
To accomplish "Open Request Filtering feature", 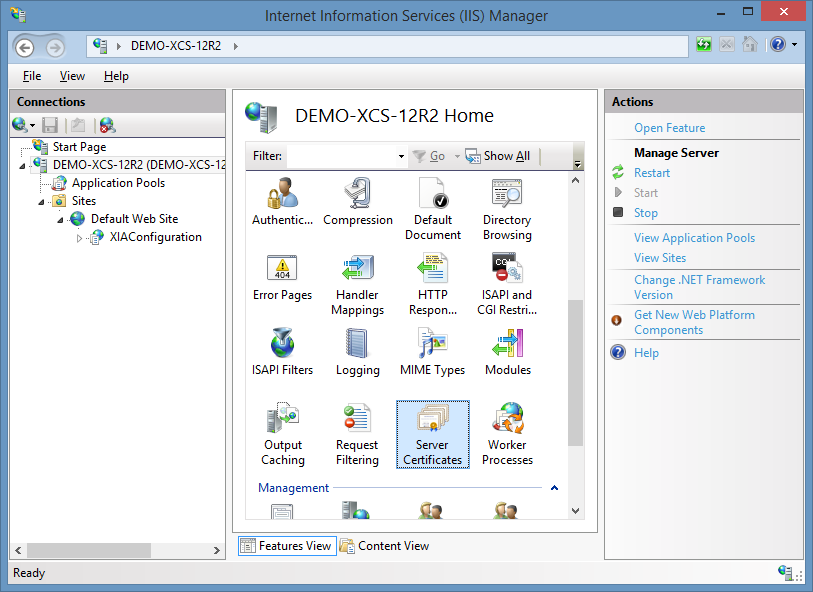I will 358,434.
